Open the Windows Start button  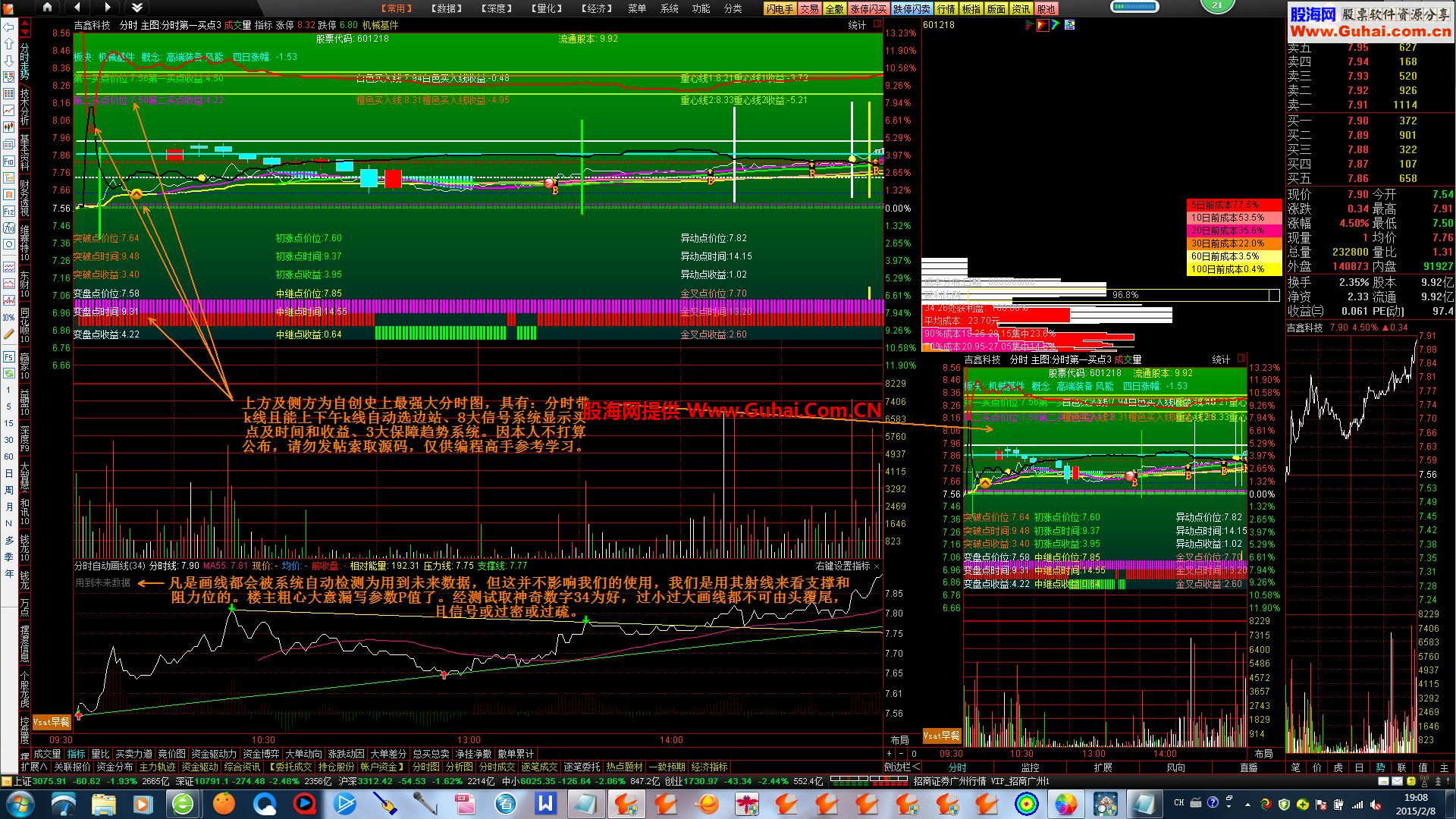(19, 803)
